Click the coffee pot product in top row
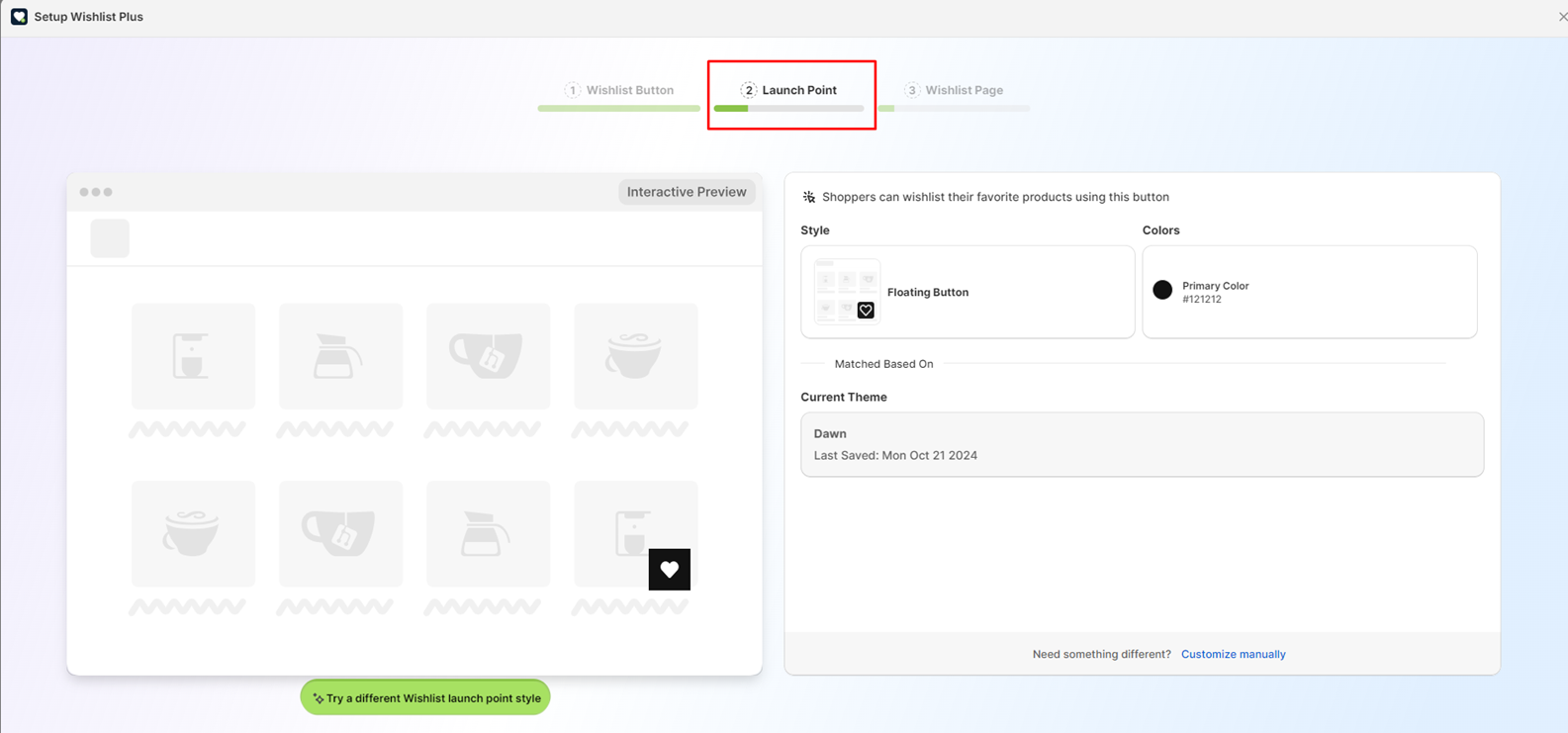This screenshot has width=1568, height=733. click(x=340, y=356)
